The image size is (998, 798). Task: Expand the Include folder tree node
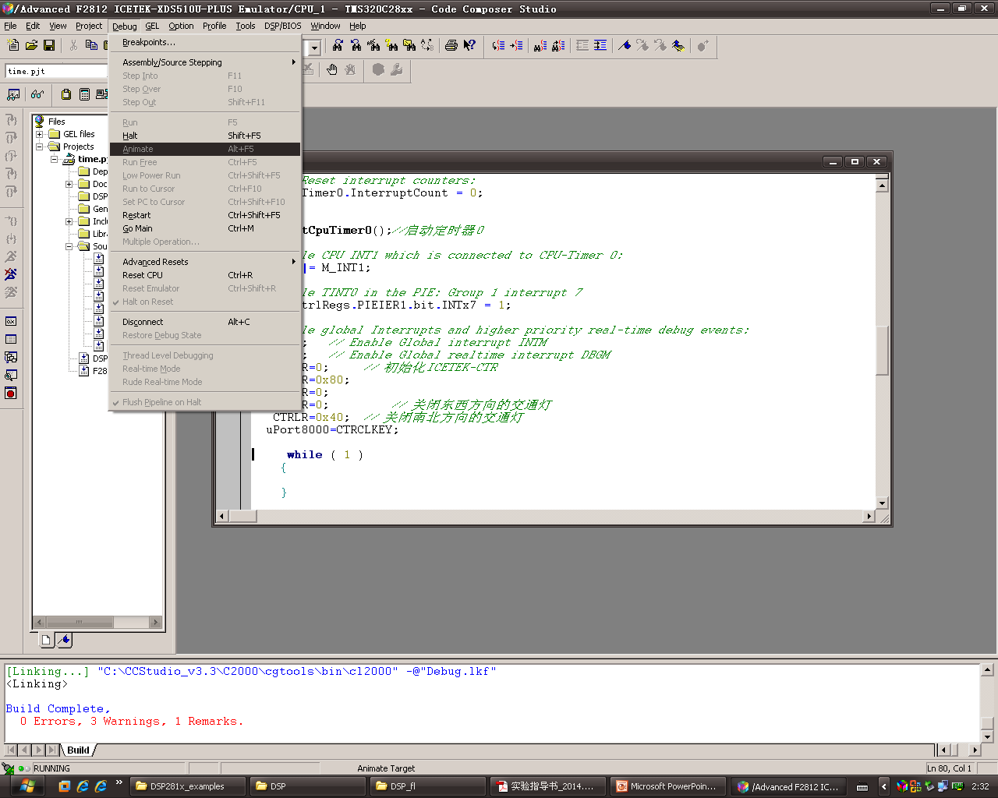[69, 221]
